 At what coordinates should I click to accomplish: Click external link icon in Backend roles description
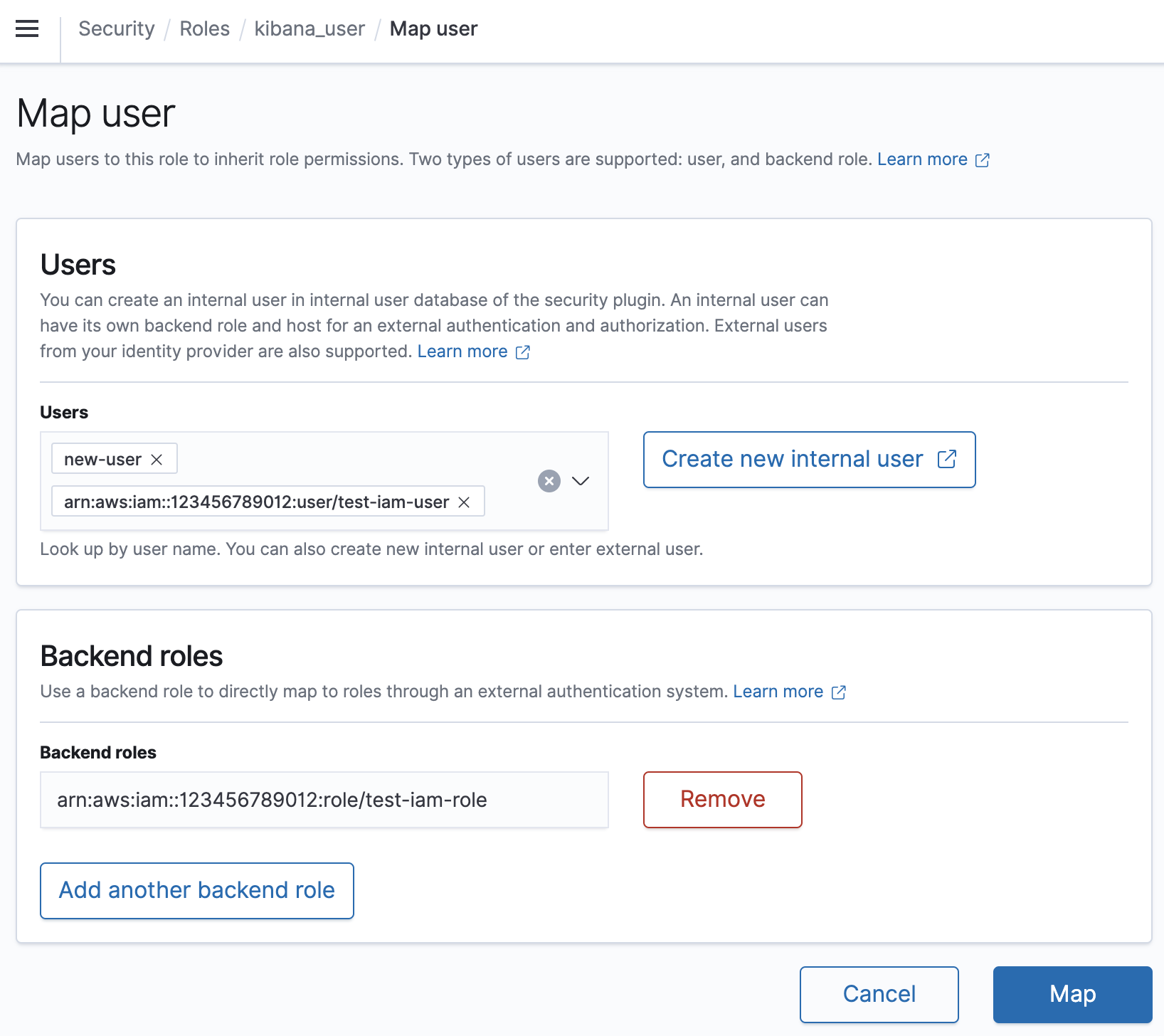tap(838, 692)
